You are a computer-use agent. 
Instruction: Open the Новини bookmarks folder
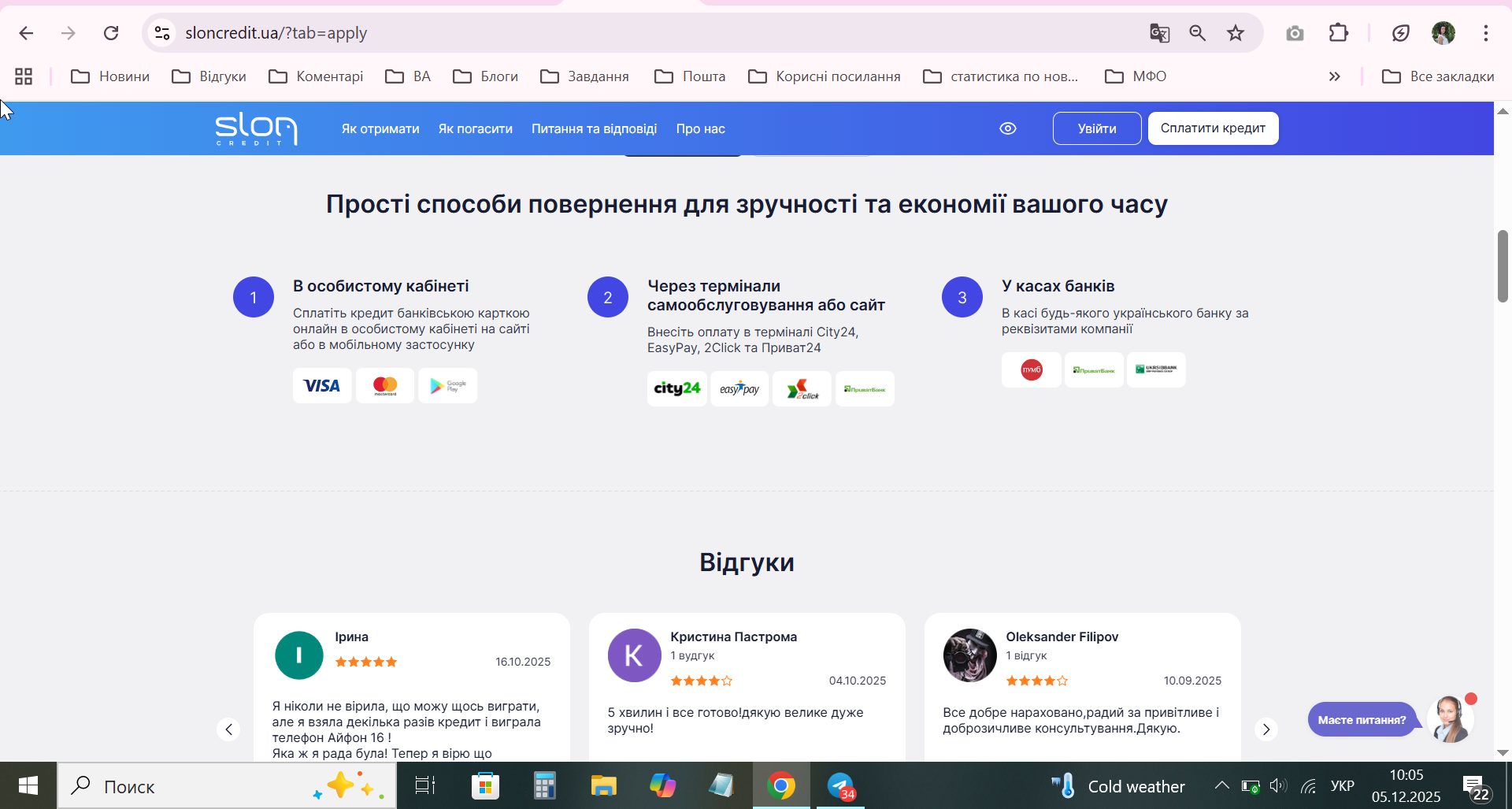pos(110,76)
